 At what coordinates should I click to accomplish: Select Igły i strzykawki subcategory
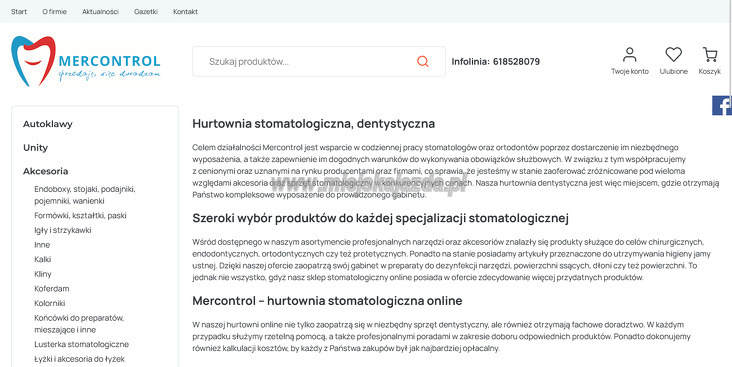click(63, 230)
